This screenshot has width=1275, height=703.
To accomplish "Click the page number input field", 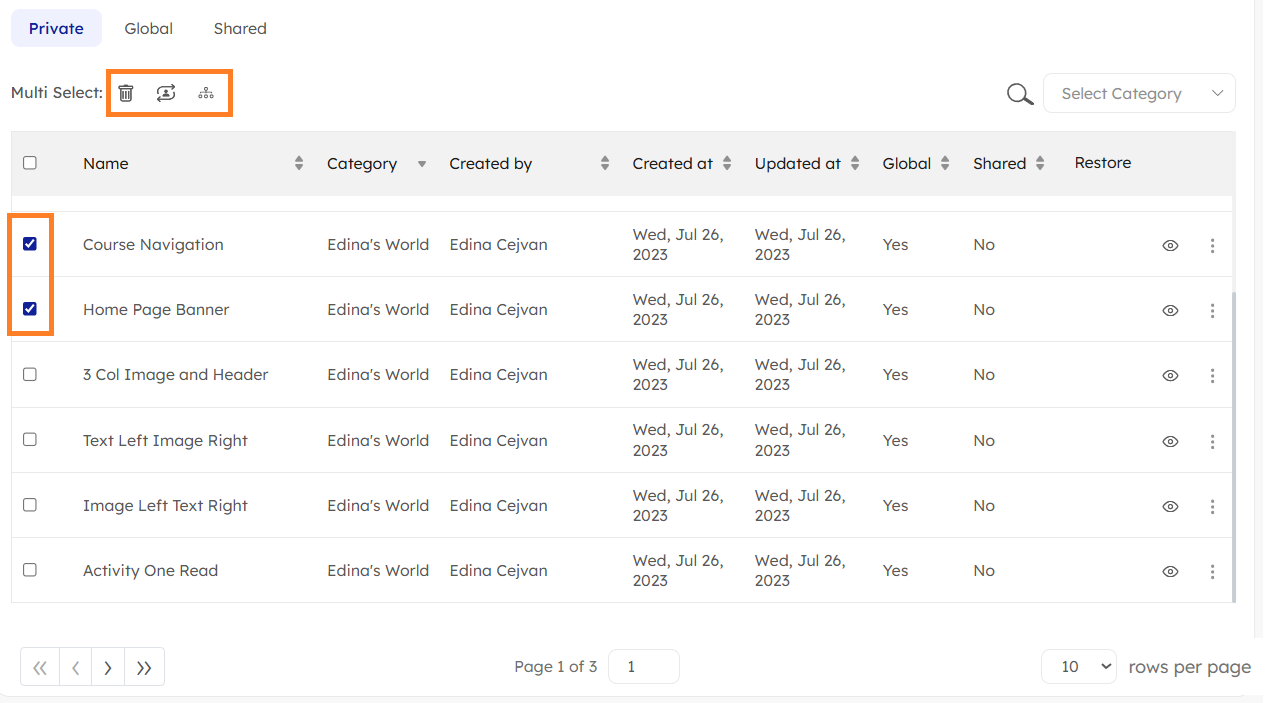I will [x=643, y=667].
